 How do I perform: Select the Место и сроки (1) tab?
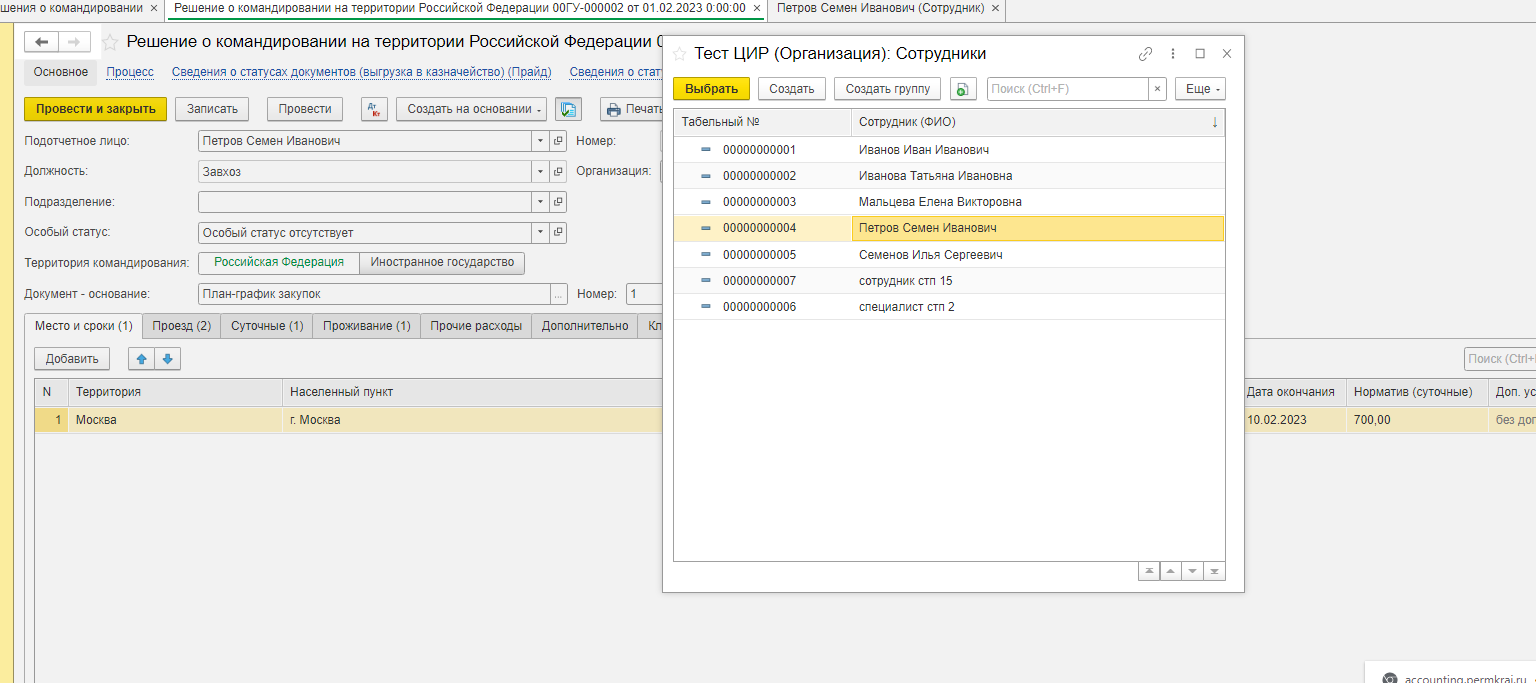tap(84, 326)
